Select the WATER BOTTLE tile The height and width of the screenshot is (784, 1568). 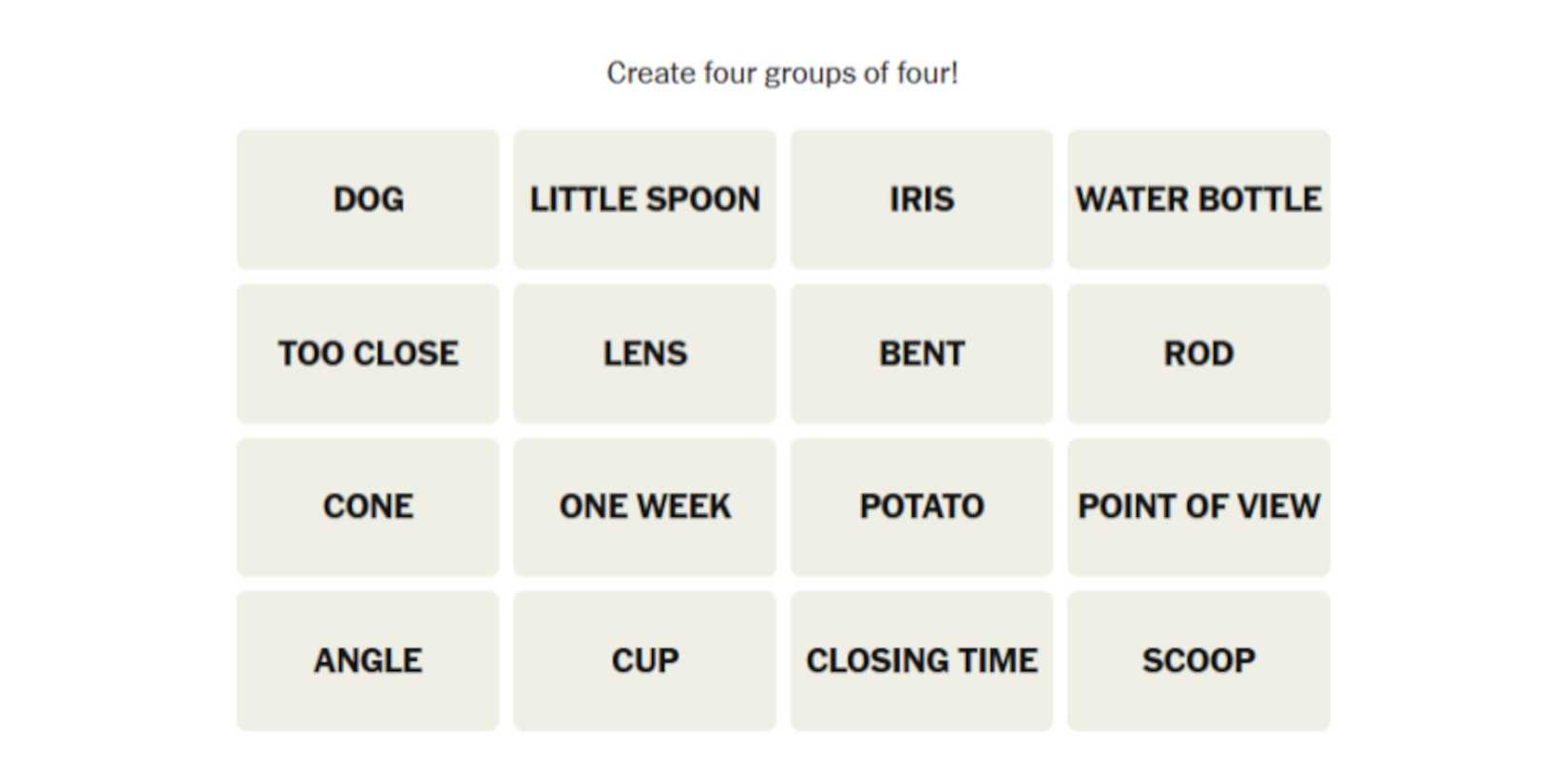[1198, 200]
